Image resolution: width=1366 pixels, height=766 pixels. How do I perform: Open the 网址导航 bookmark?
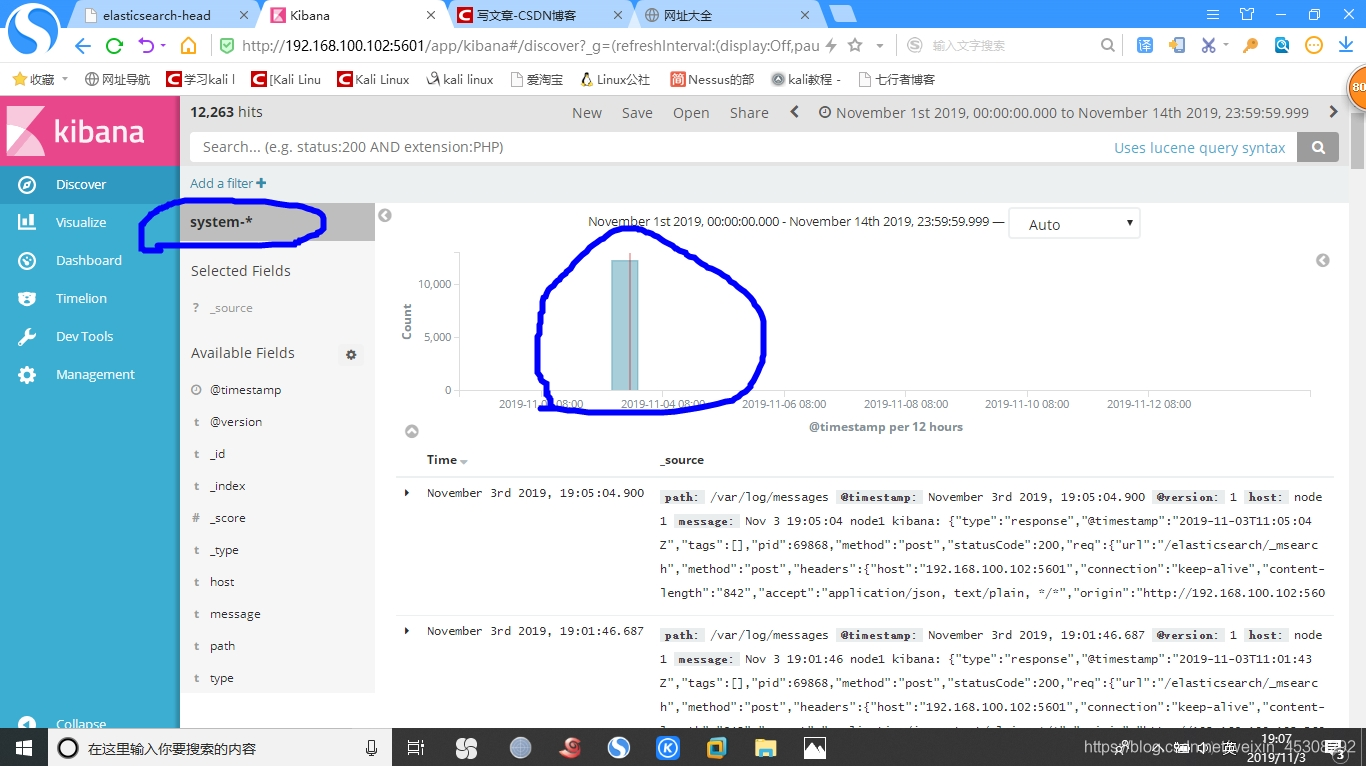pos(117,79)
